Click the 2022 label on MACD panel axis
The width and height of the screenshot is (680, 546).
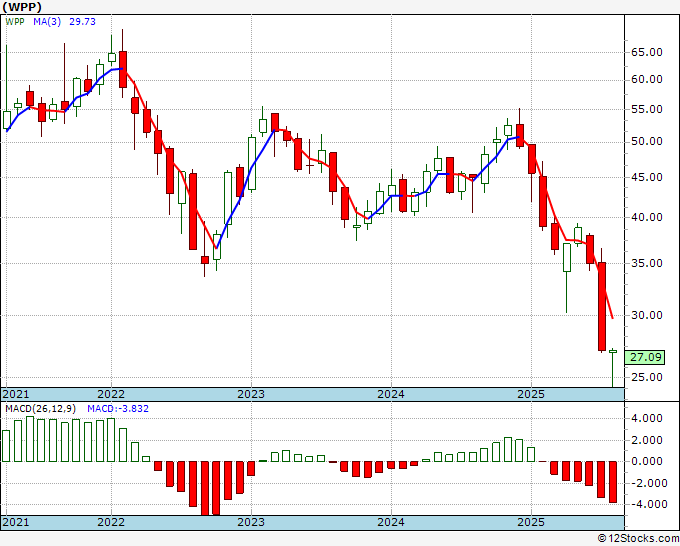[111, 522]
